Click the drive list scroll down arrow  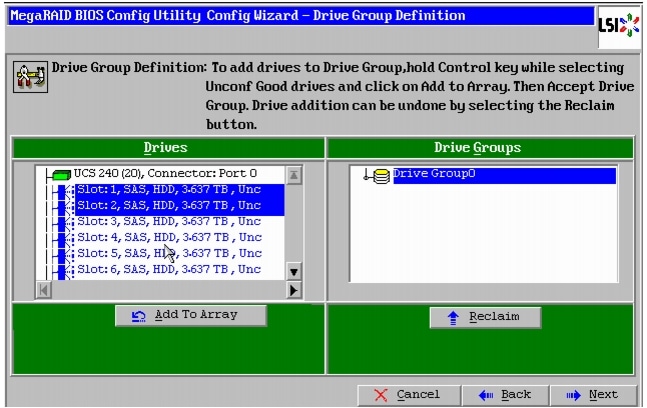click(x=293, y=272)
